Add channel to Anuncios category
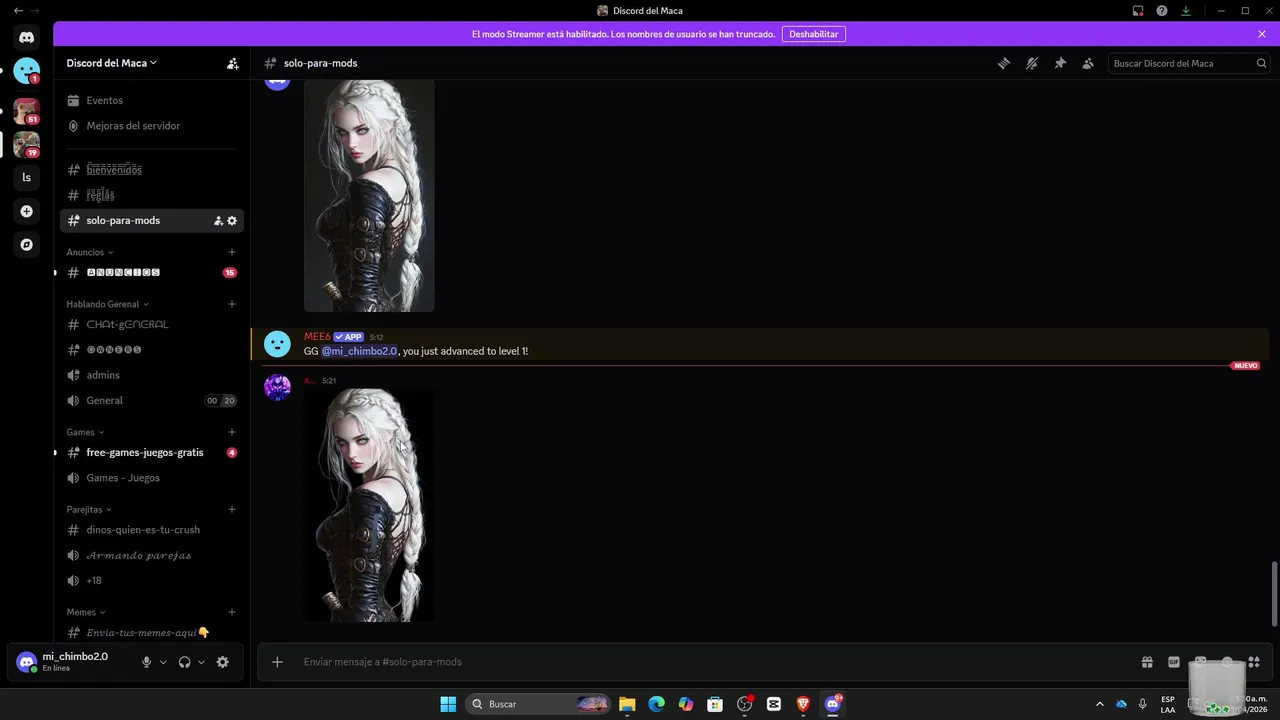Image resolution: width=1280 pixels, height=720 pixels. coord(232,252)
